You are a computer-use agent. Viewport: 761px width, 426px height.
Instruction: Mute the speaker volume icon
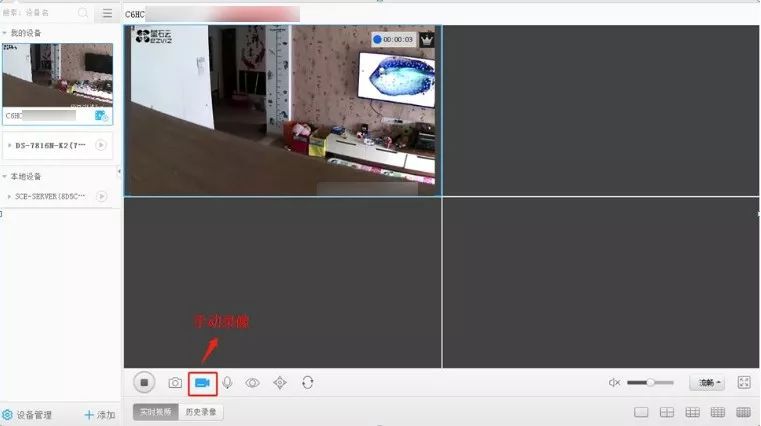click(615, 382)
